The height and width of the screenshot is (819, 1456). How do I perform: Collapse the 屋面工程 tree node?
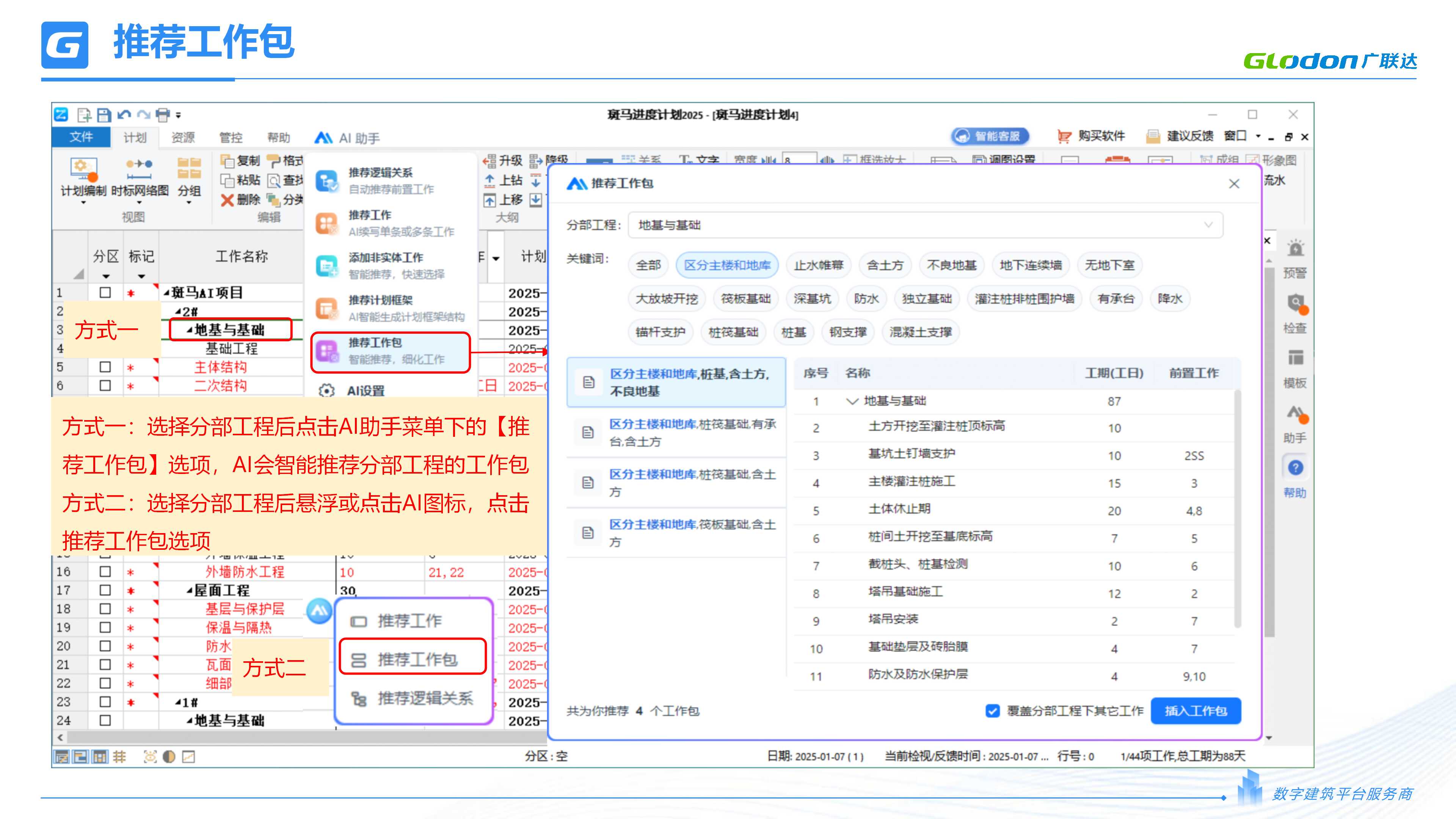tap(189, 591)
